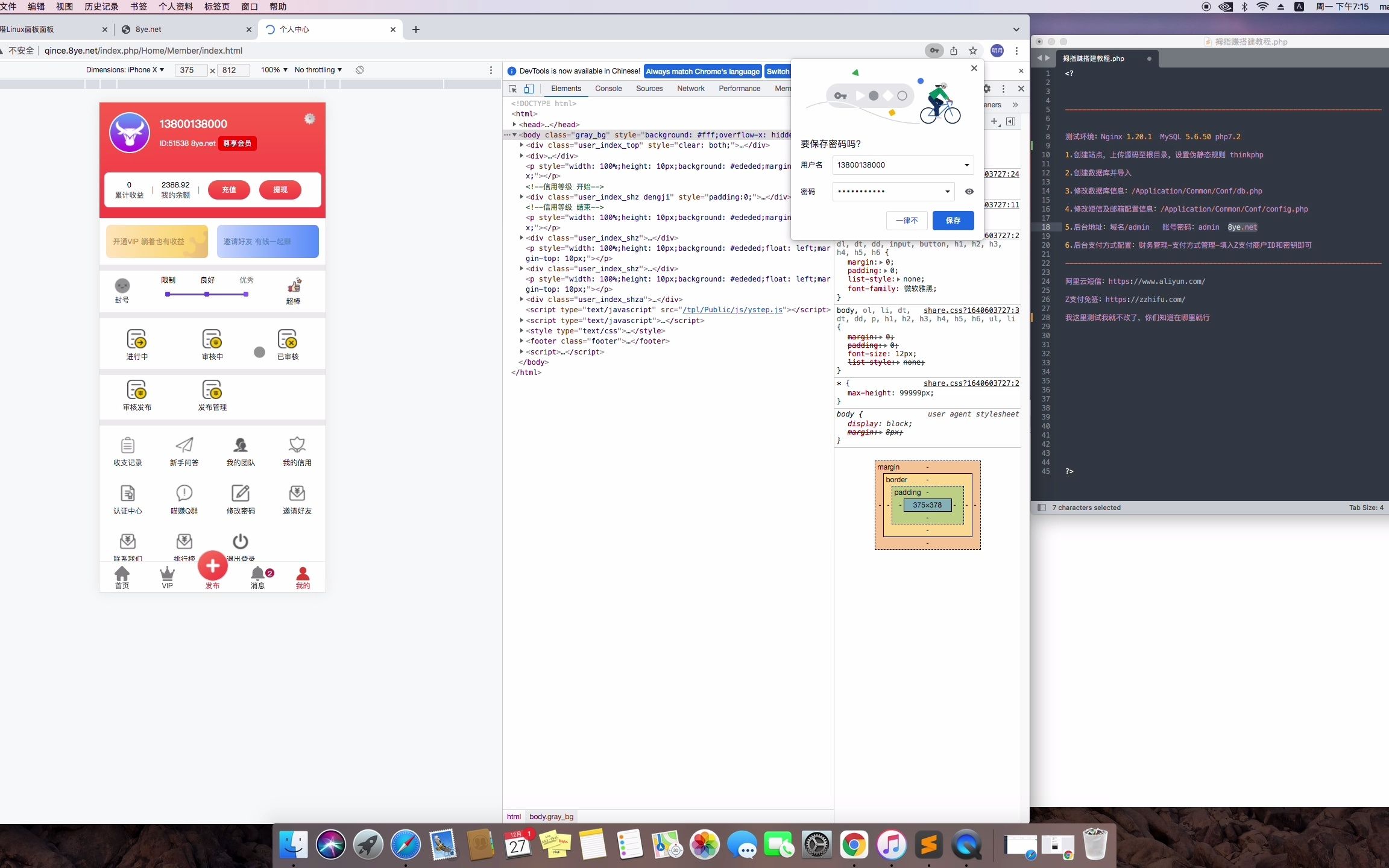The image size is (1389, 868).
Task: Open the 审核发布 icon
Action: pyautogui.click(x=137, y=389)
